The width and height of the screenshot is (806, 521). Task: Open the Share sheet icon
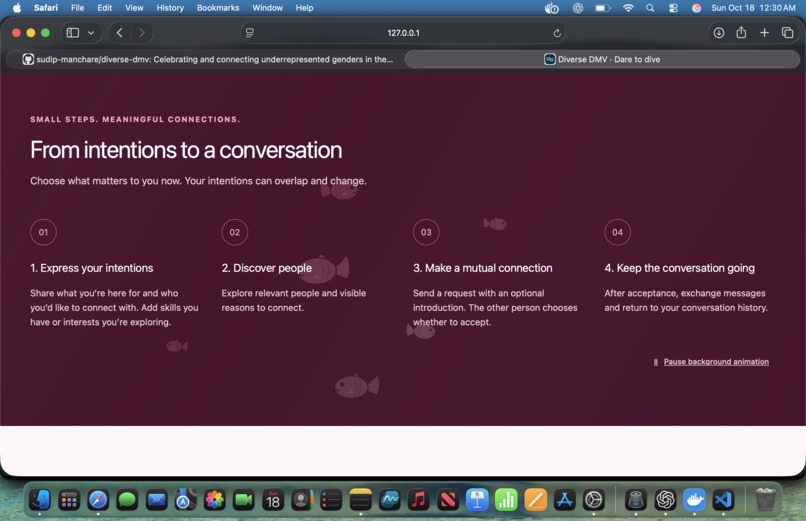click(741, 33)
